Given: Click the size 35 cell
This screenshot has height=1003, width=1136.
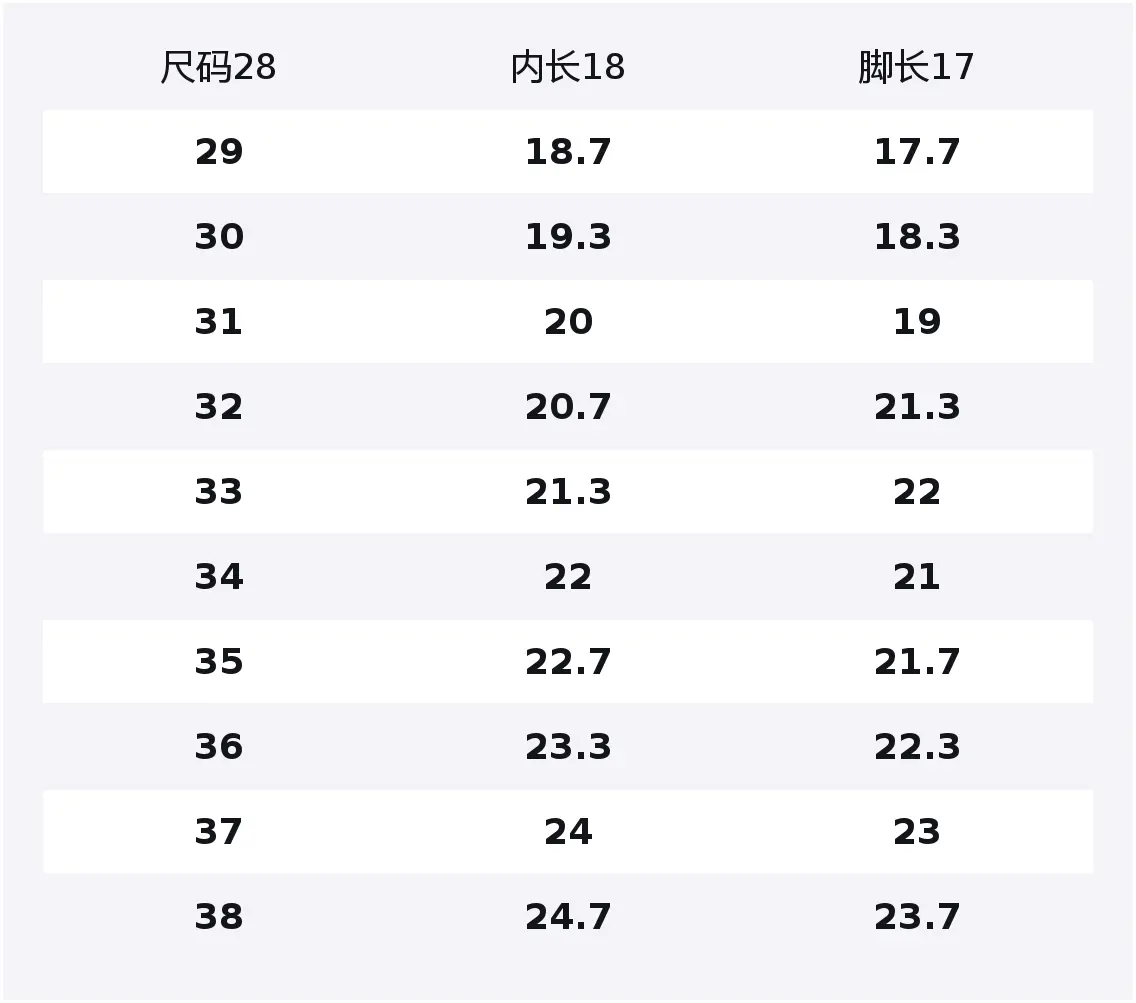Looking at the screenshot, I should (x=219, y=662).
